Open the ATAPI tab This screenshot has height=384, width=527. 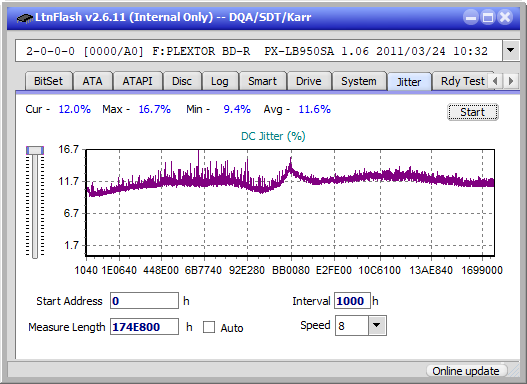click(x=137, y=81)
